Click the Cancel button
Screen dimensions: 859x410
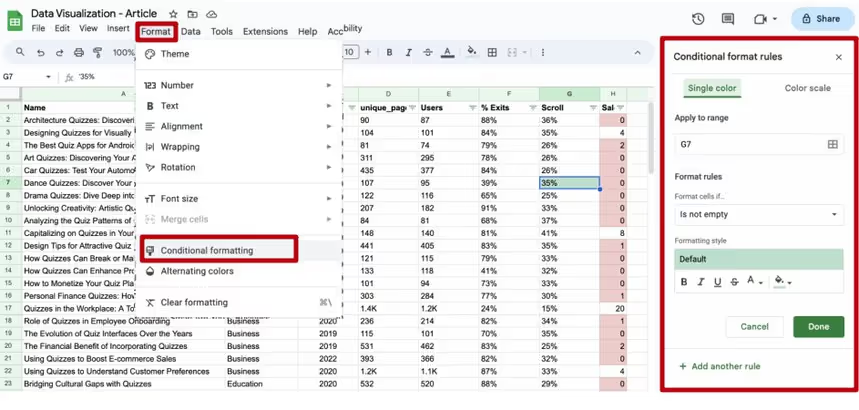(754, 327)
